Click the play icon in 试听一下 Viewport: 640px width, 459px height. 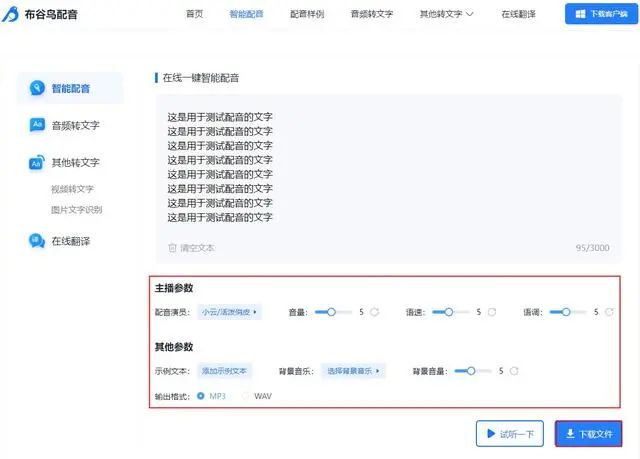pos(491,433)
